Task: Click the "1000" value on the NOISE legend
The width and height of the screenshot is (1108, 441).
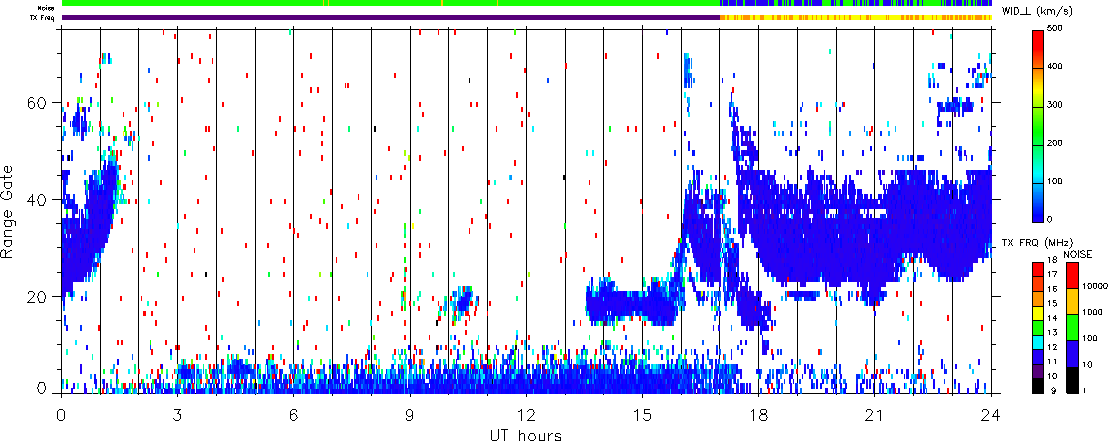Action: click(1090, 312)
